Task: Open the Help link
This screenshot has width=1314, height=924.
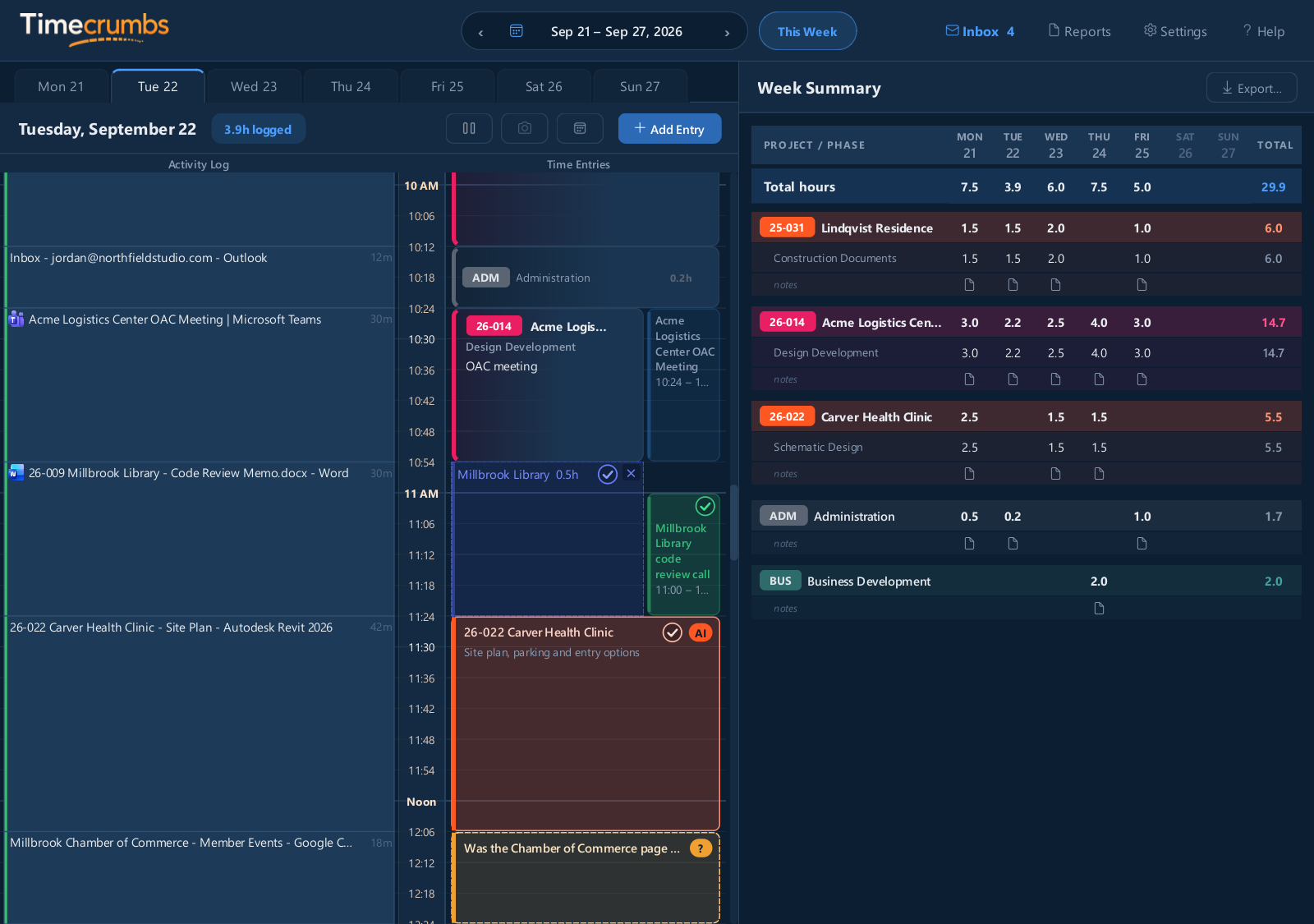Action: pos(1263,31)
